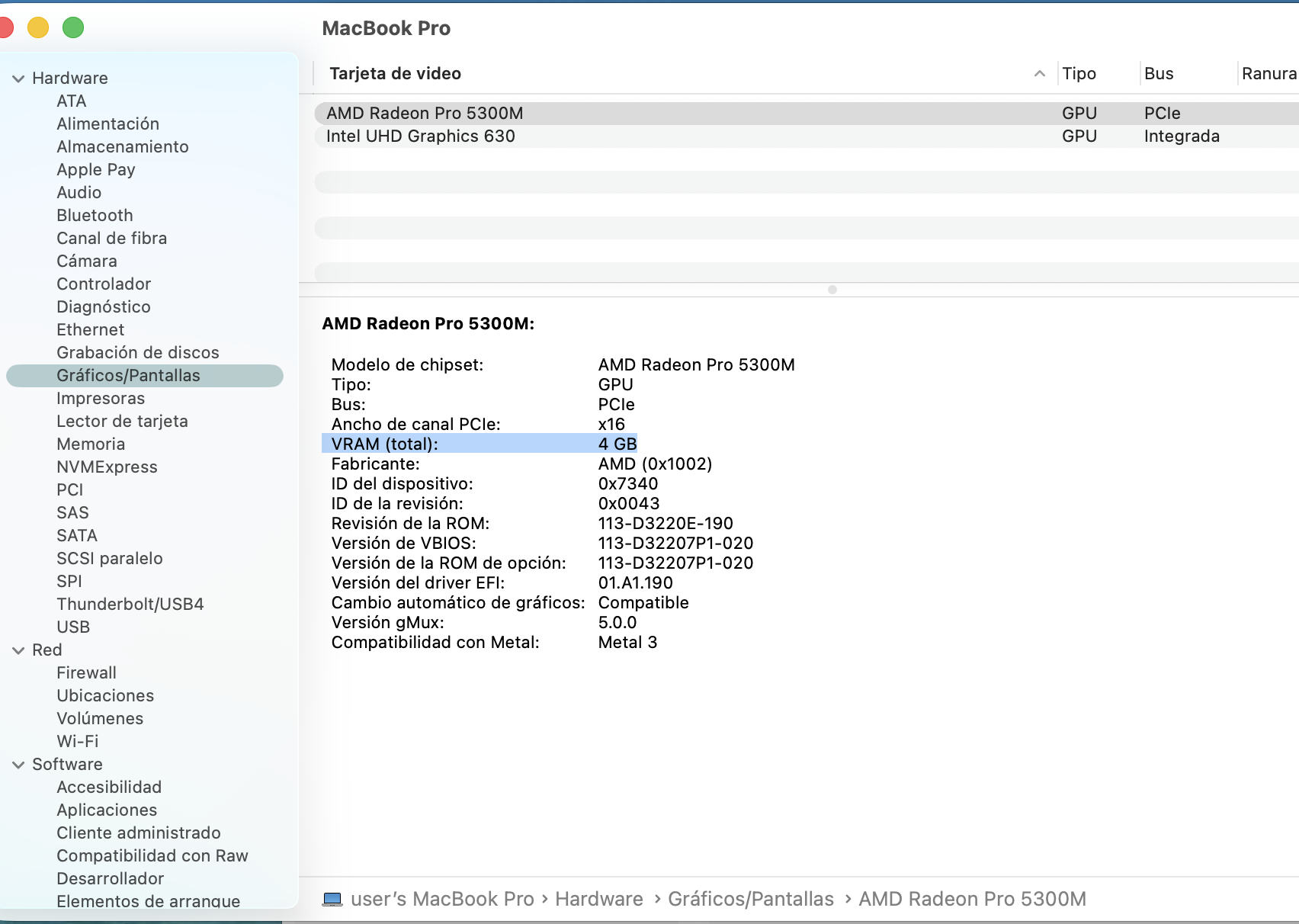Click the '5.0.0' gMux version value
This screenshot has width=1299, height=924.
point(617,623)
